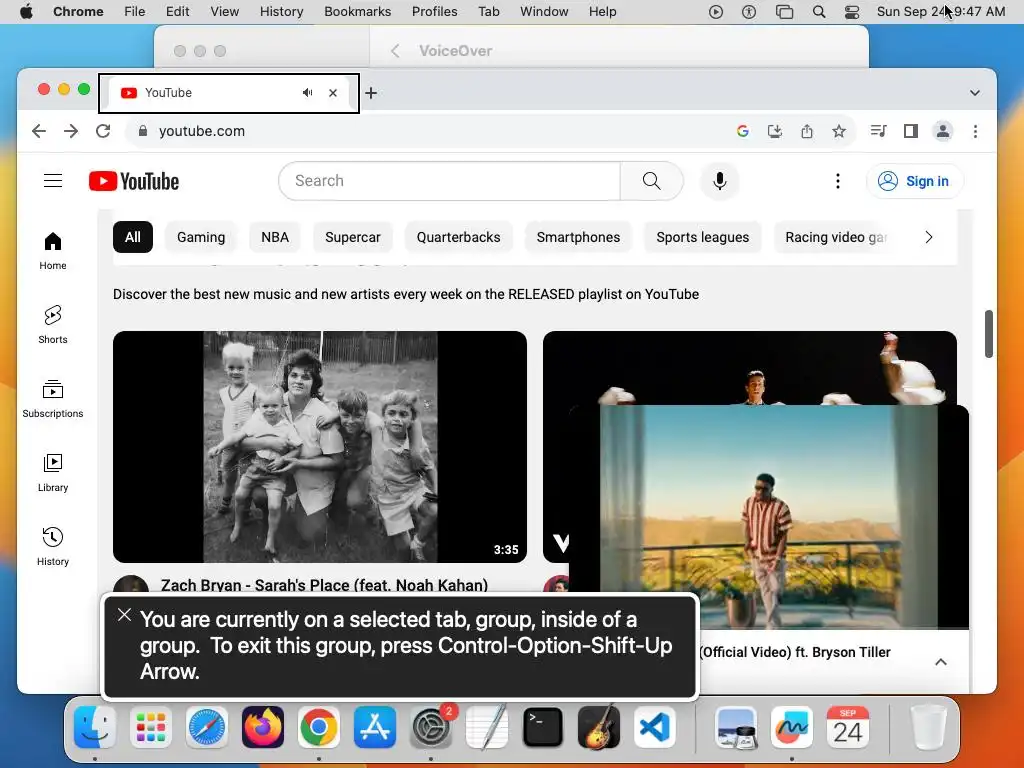The width and height of the screenshot is (1024, 768).
Task: Open the Edit menu
Action: 177,12
